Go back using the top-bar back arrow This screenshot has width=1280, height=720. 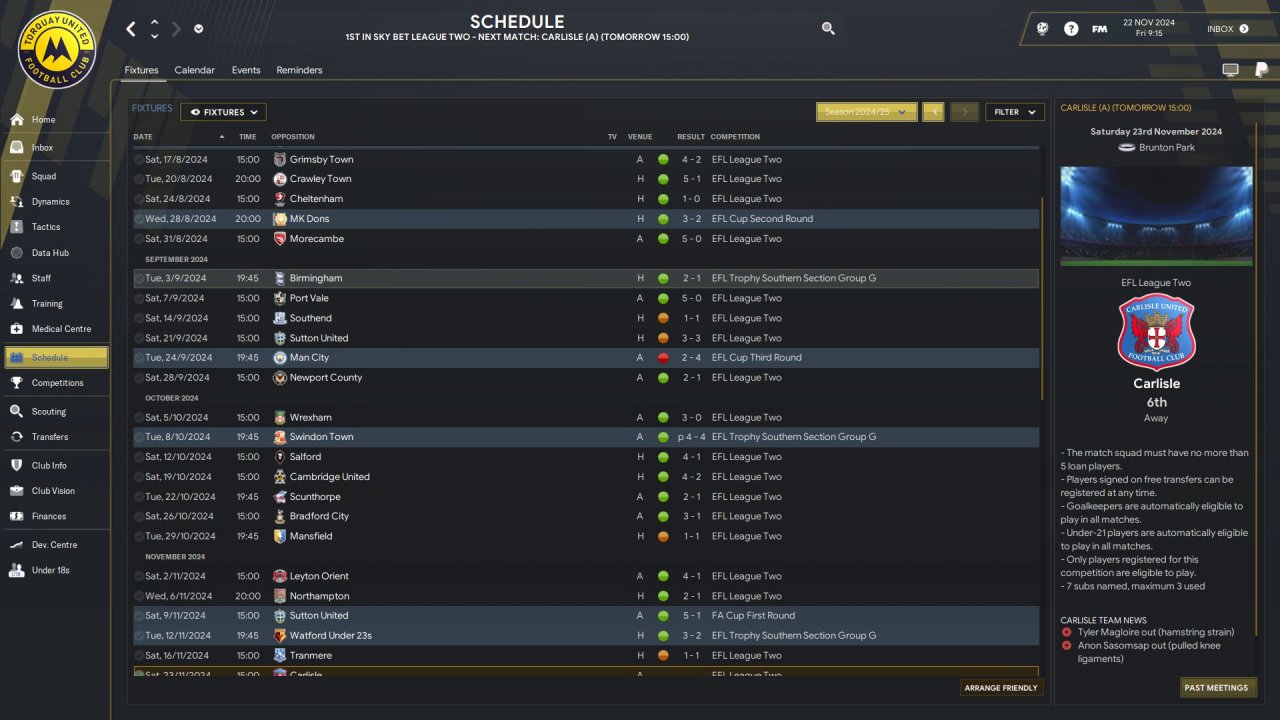131,29
